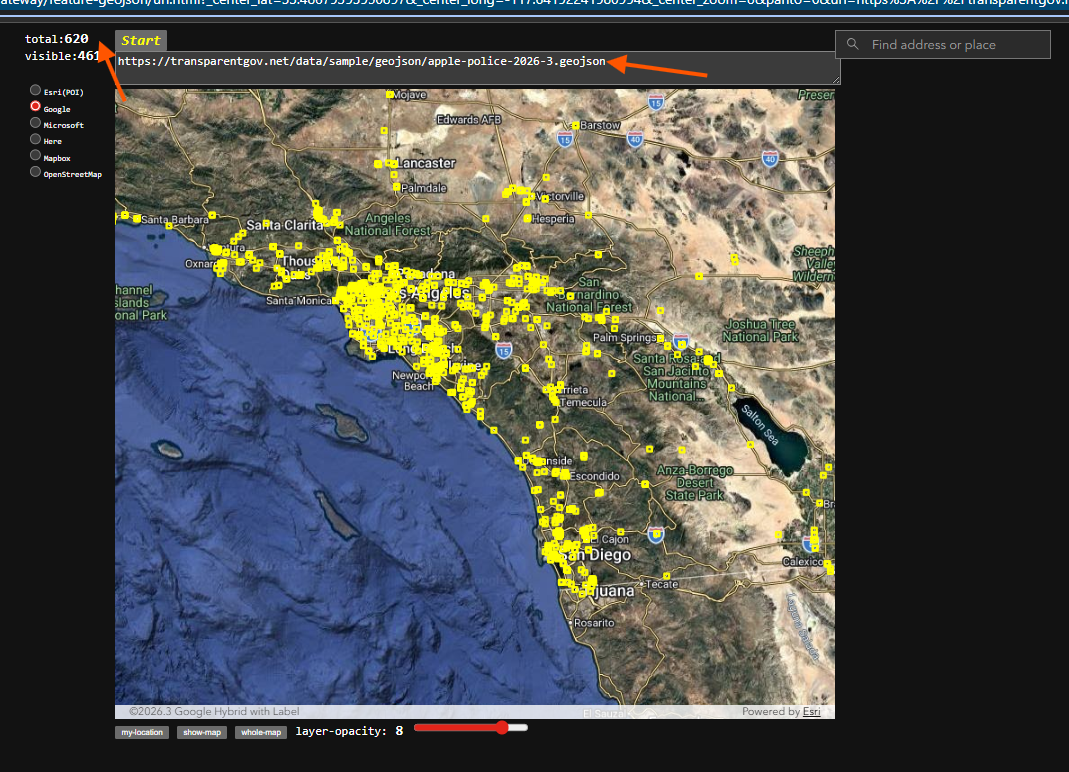
Task: Switch basemap to Microsoft
Action: 36,123
